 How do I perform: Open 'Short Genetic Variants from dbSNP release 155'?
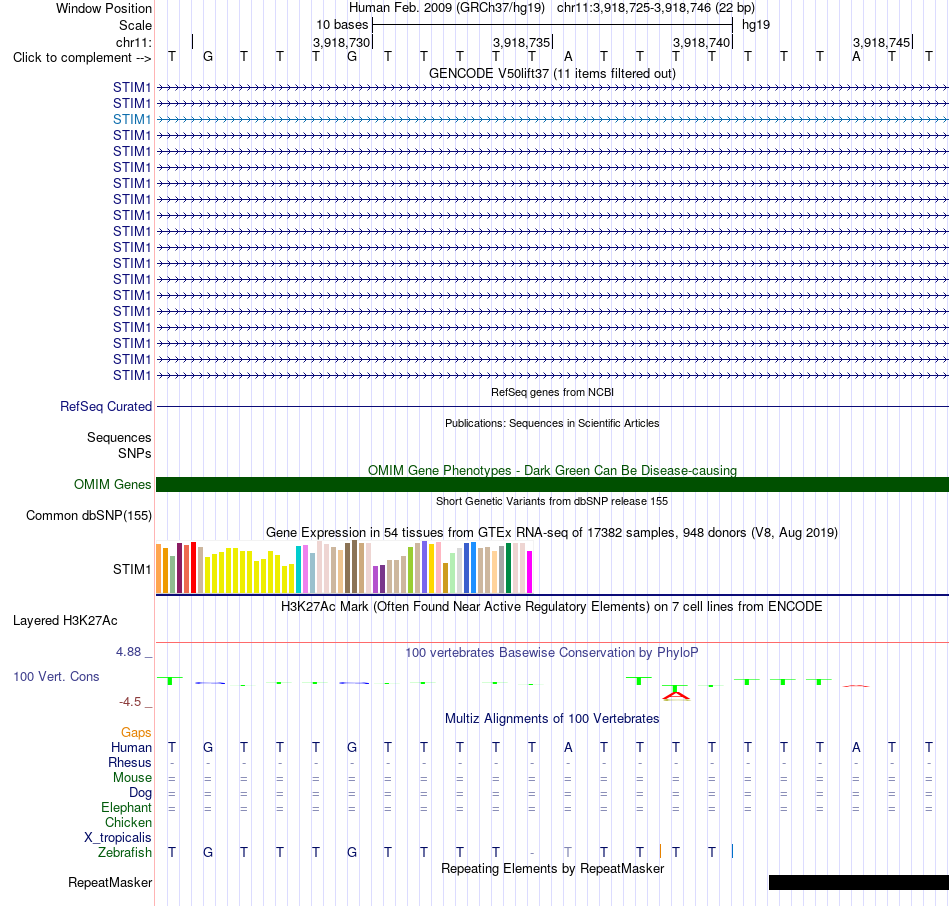tap(552, 501)
